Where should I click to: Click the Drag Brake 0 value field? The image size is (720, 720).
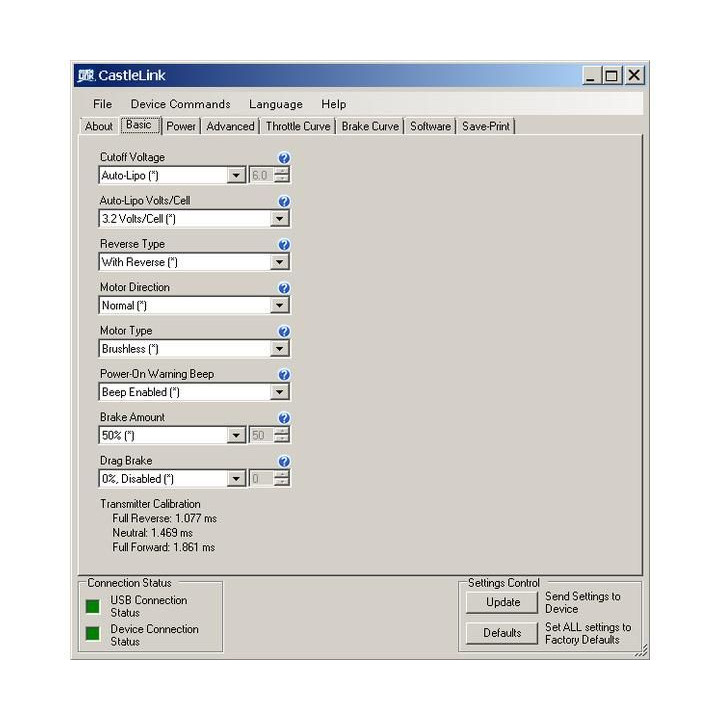pos(261,479)
